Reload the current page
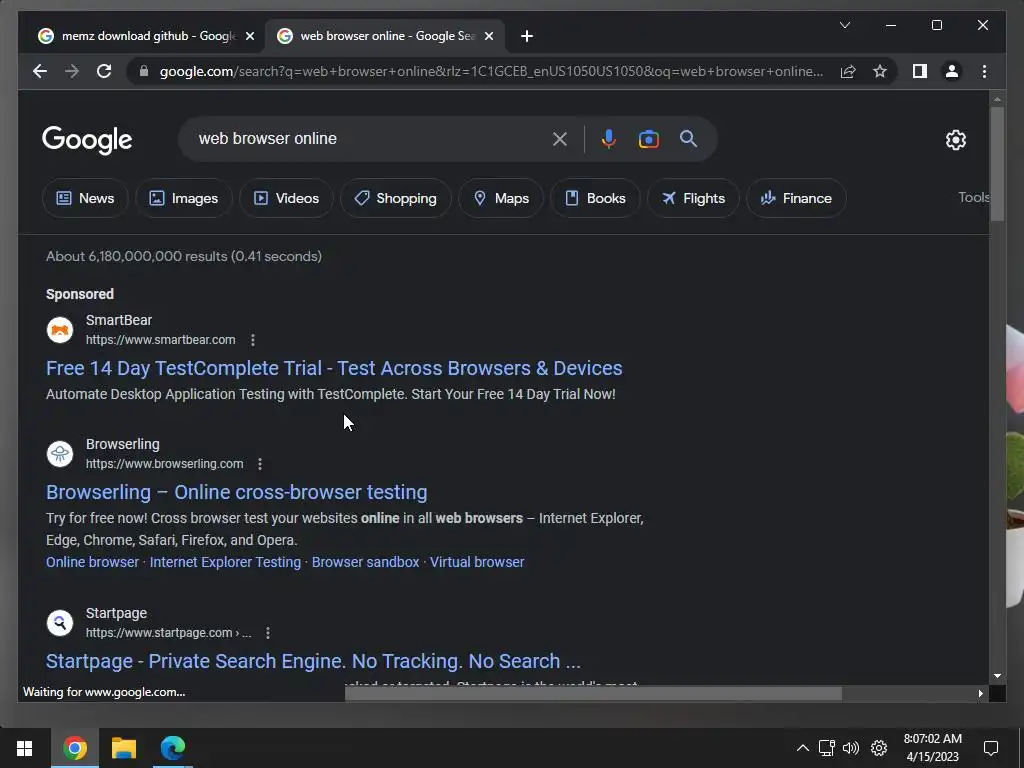The width and height of the screenshot is (1024, 768). pyautogui.click(x=104, y=71)
